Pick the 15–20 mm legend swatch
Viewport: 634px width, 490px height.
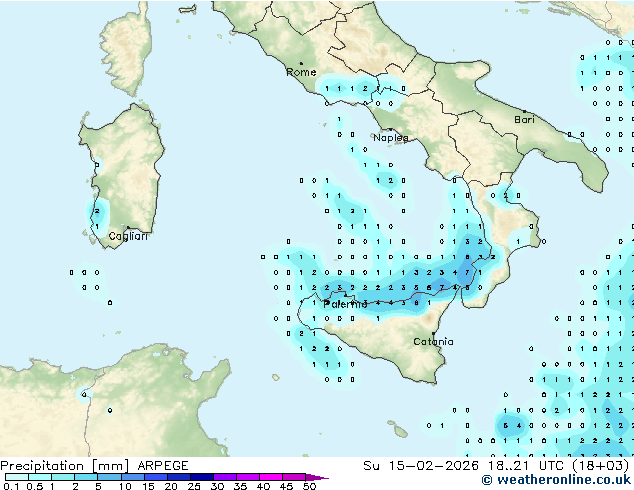(155, 477)
